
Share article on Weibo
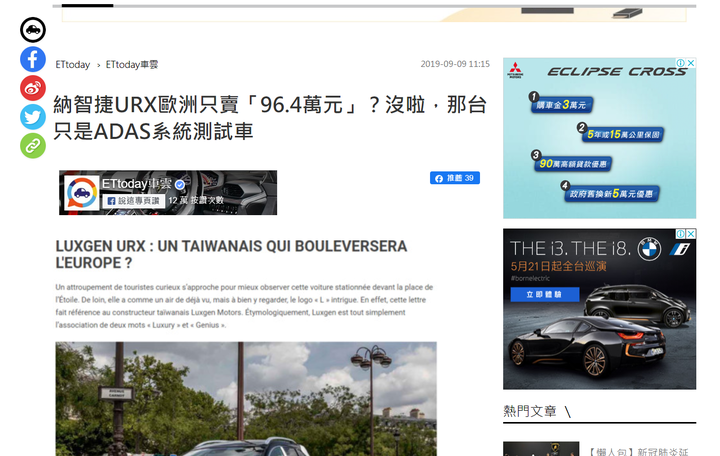tap(33, 88)
